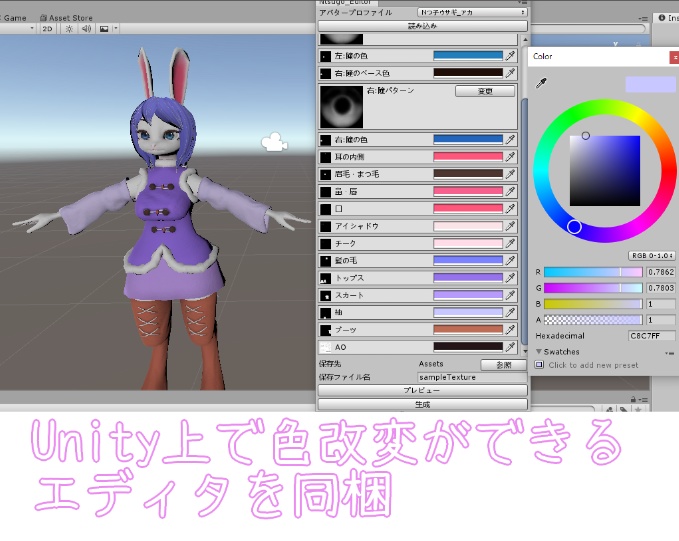Open 左:瞳の色 blue color swatch

click(468, 55)
